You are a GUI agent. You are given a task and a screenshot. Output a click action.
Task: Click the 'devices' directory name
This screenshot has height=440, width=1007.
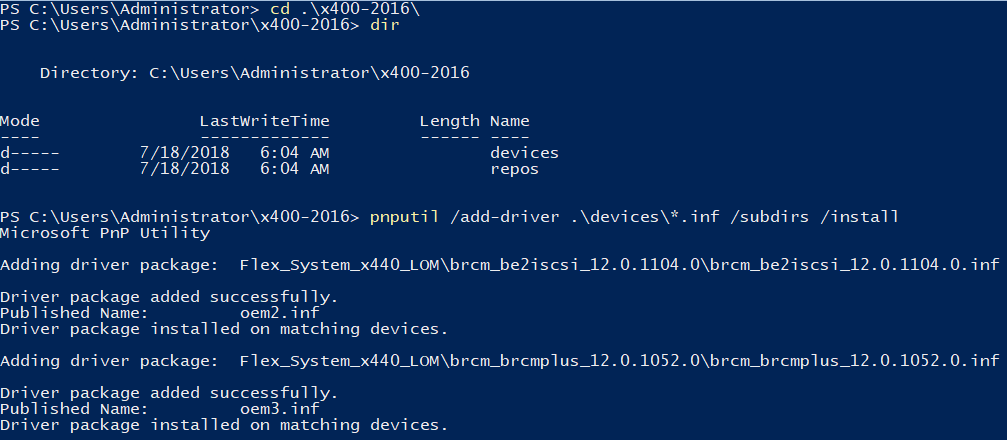524,153
